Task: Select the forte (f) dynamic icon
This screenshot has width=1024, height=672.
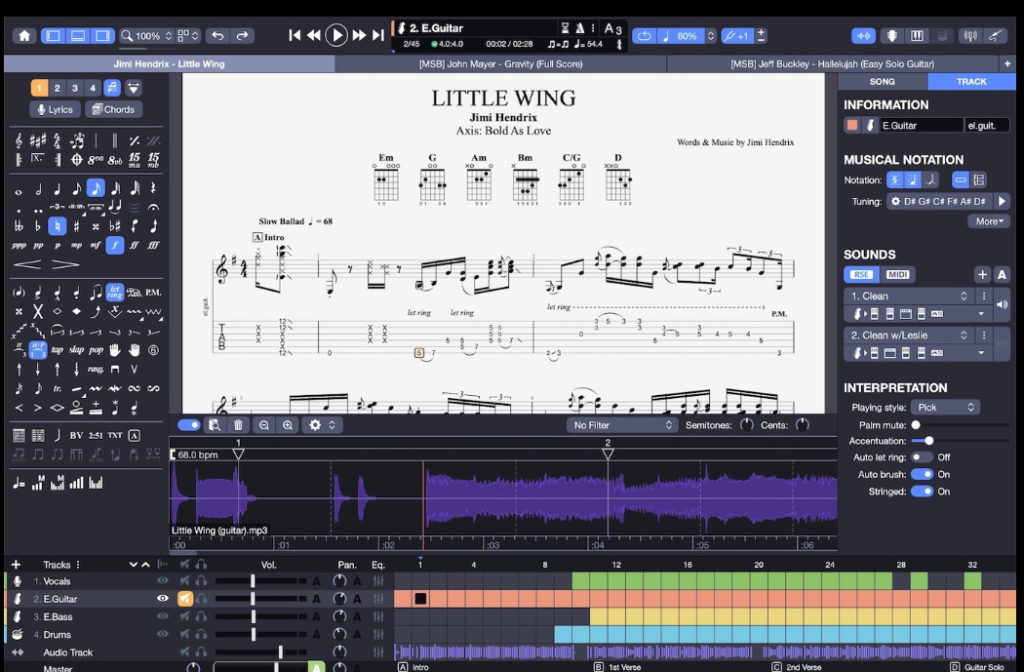Action: pyautogui.click(x=115, y=244)
